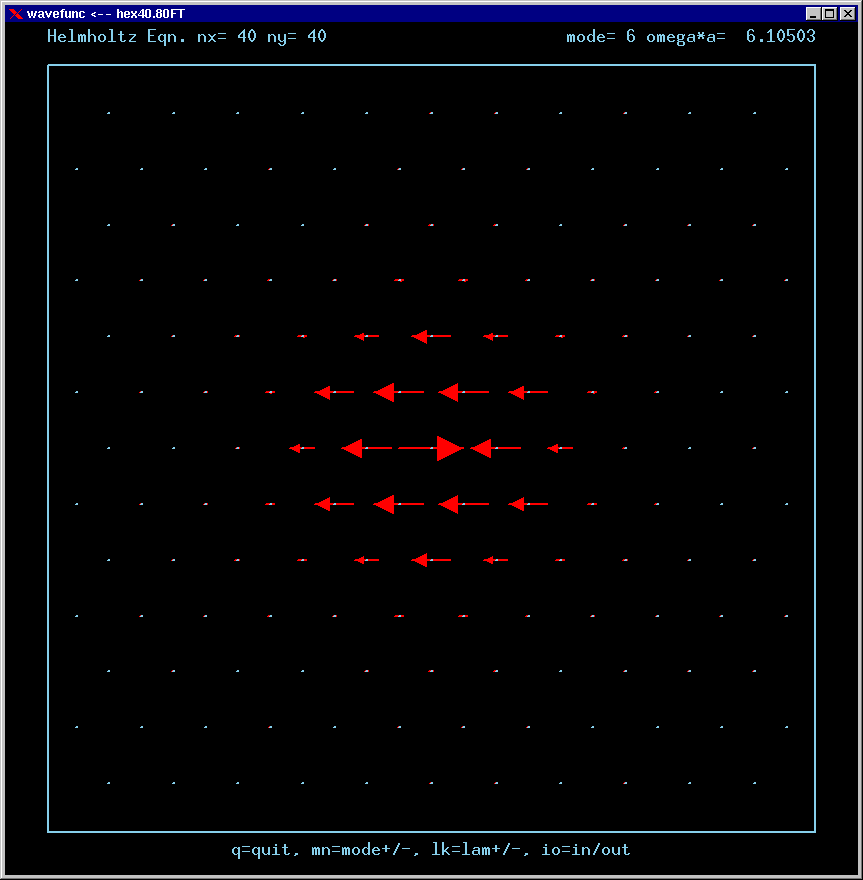Click the 6.10503 frequency value
863x880 pixels.
click(x=781, y=36)
